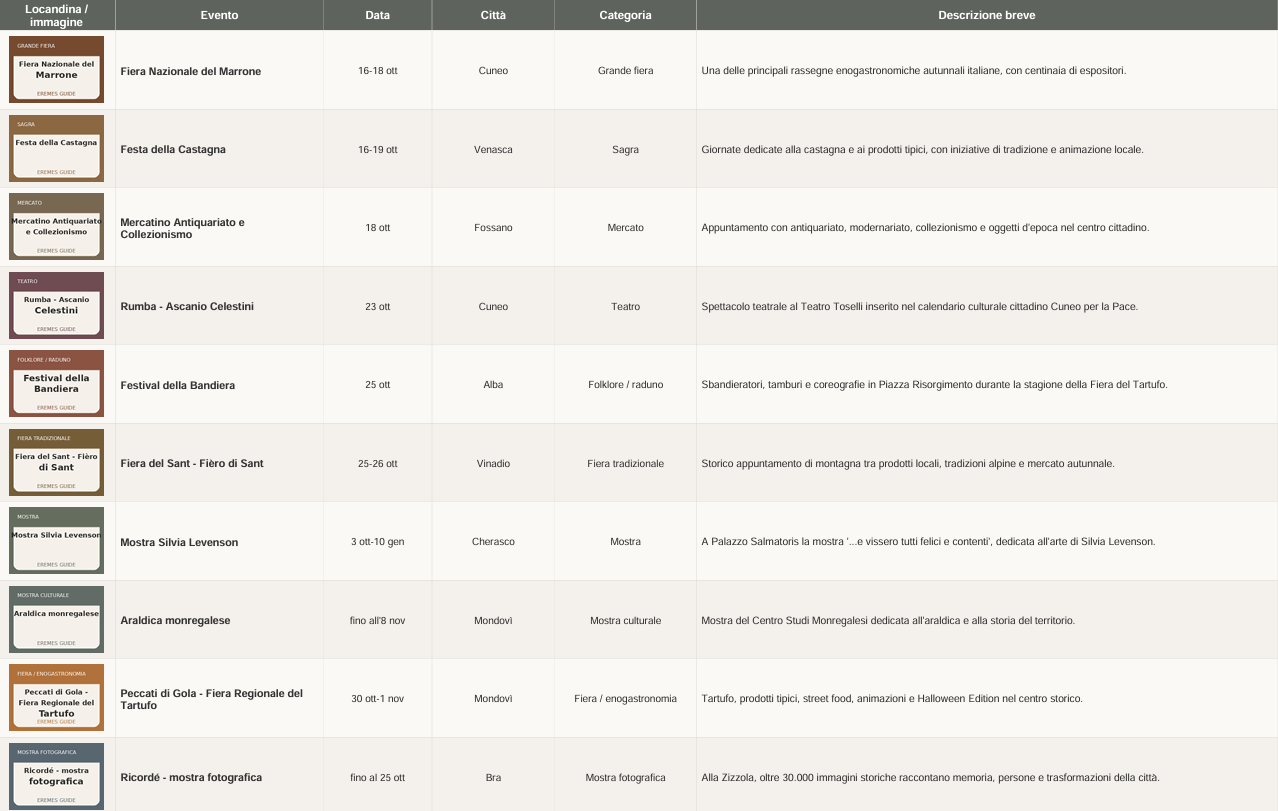Click the date cell 16-18 ott
1278x811 pixels.
[x=378, y=71]
